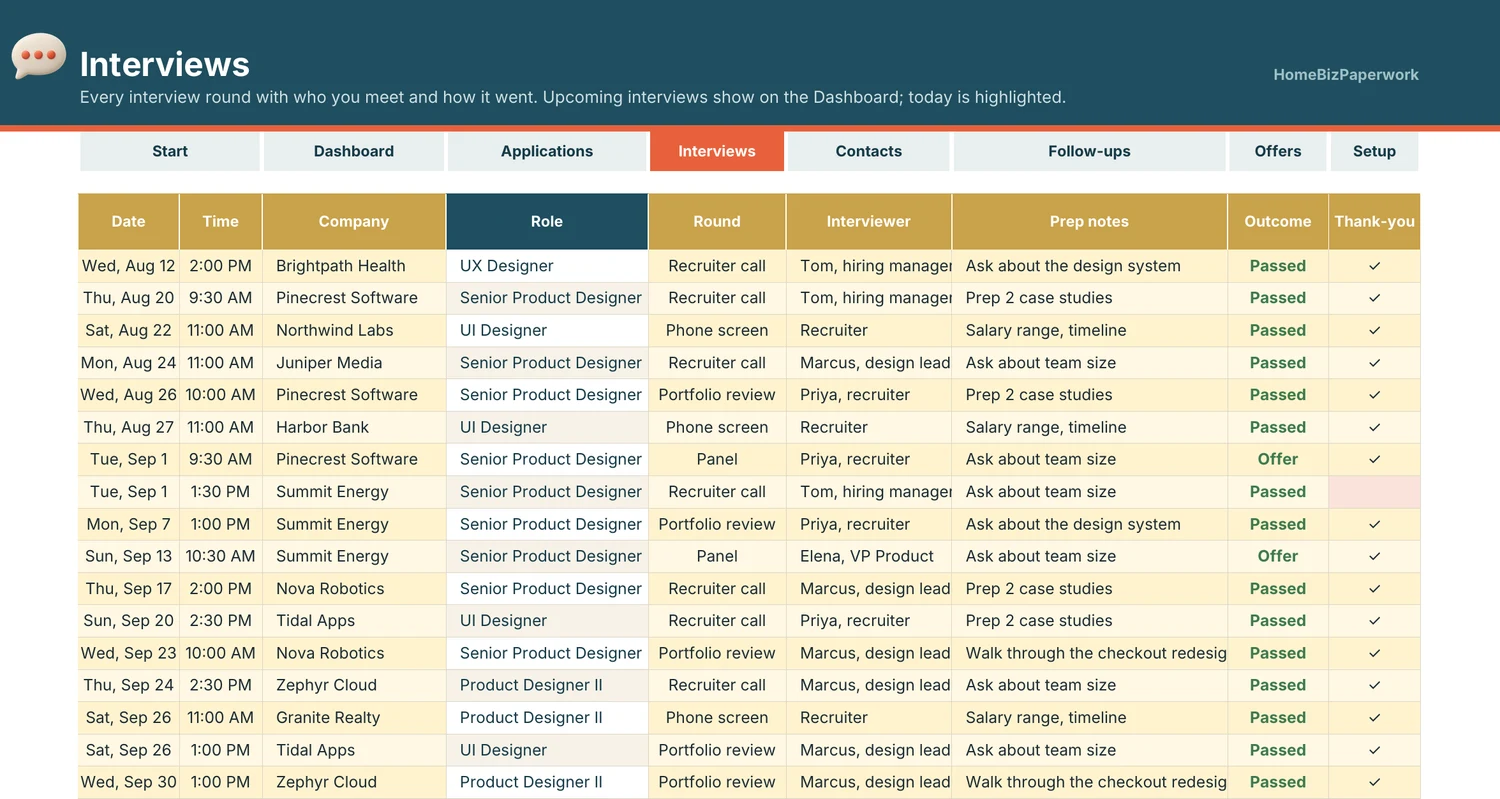
Task: Click the Prep notes column header
Action: [x=1090, y=221]
